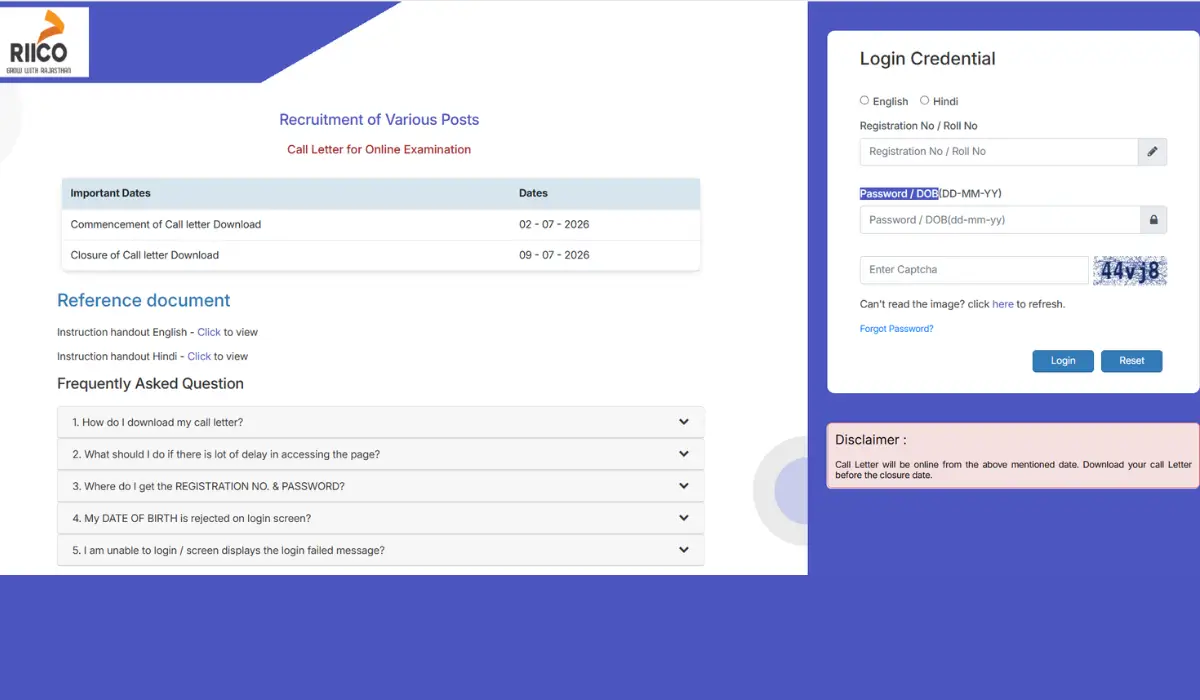Click the captcha image 44vj8
Image resolution: width=1200 pixels, height=700 pixels.
pos(1130,271)
